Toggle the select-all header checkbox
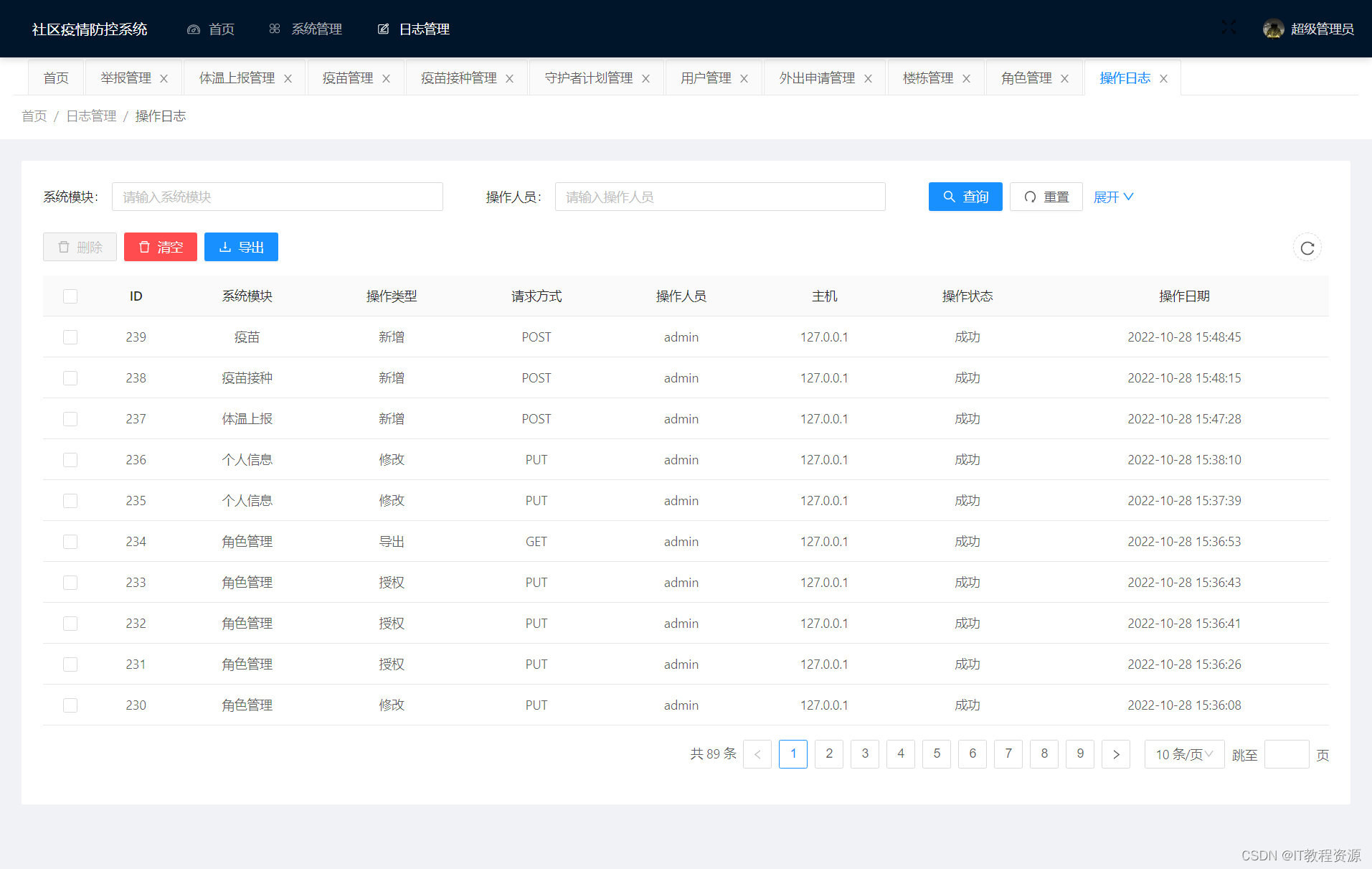Image resolution: width=1372 pixels, height=869 pixels. [70, 296]
